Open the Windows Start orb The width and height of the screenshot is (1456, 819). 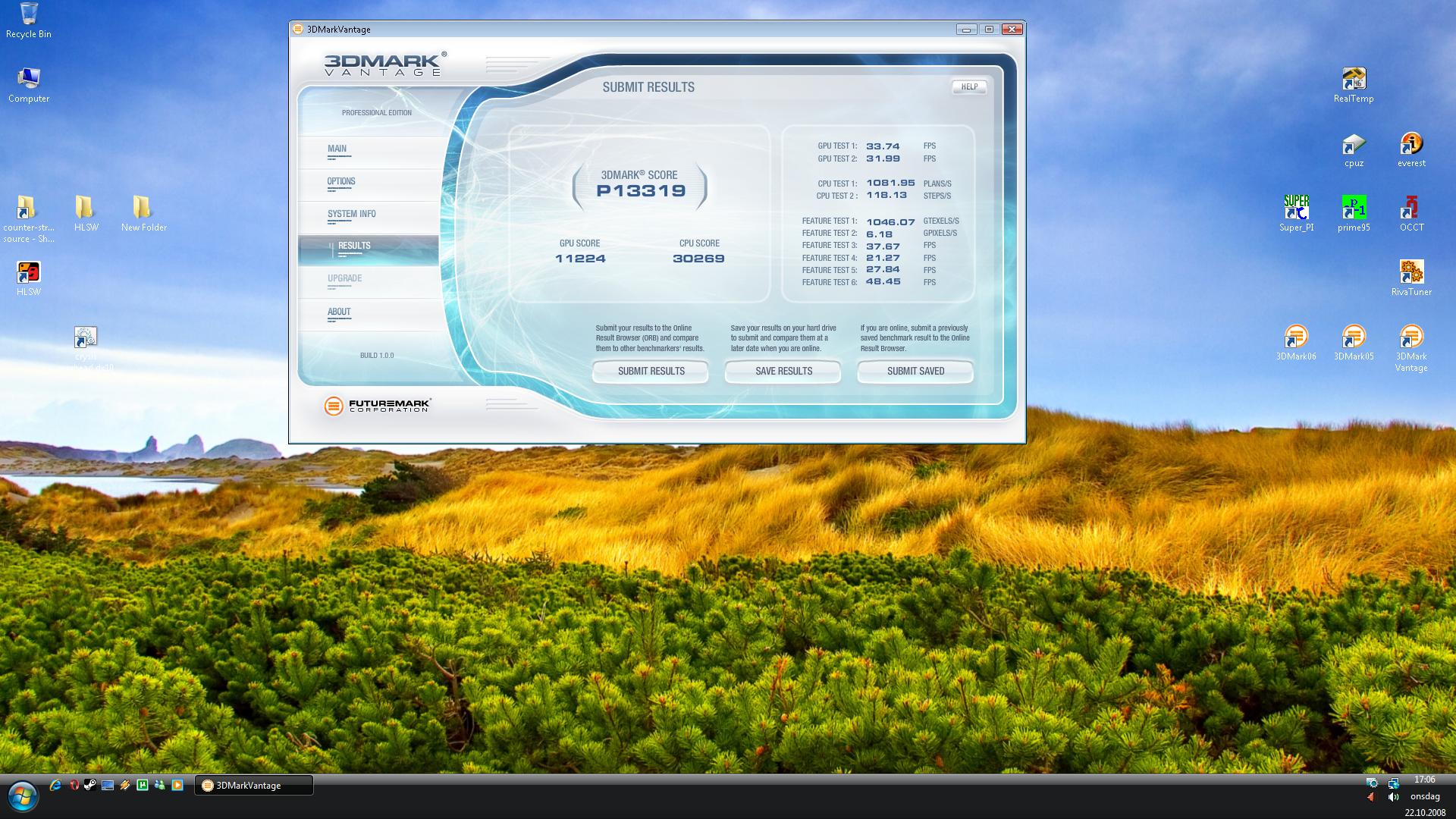coord(23,796)
